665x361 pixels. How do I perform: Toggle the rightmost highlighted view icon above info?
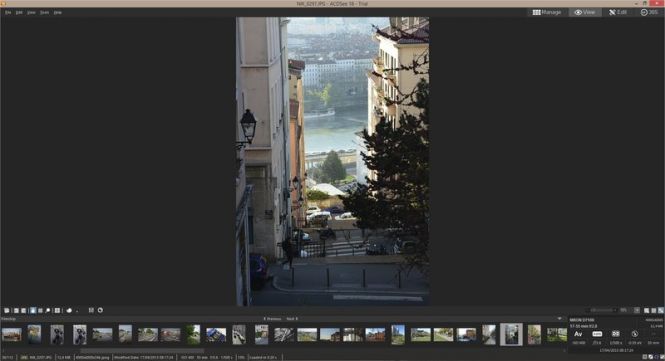pyautogui.click(x=661, y=311)
